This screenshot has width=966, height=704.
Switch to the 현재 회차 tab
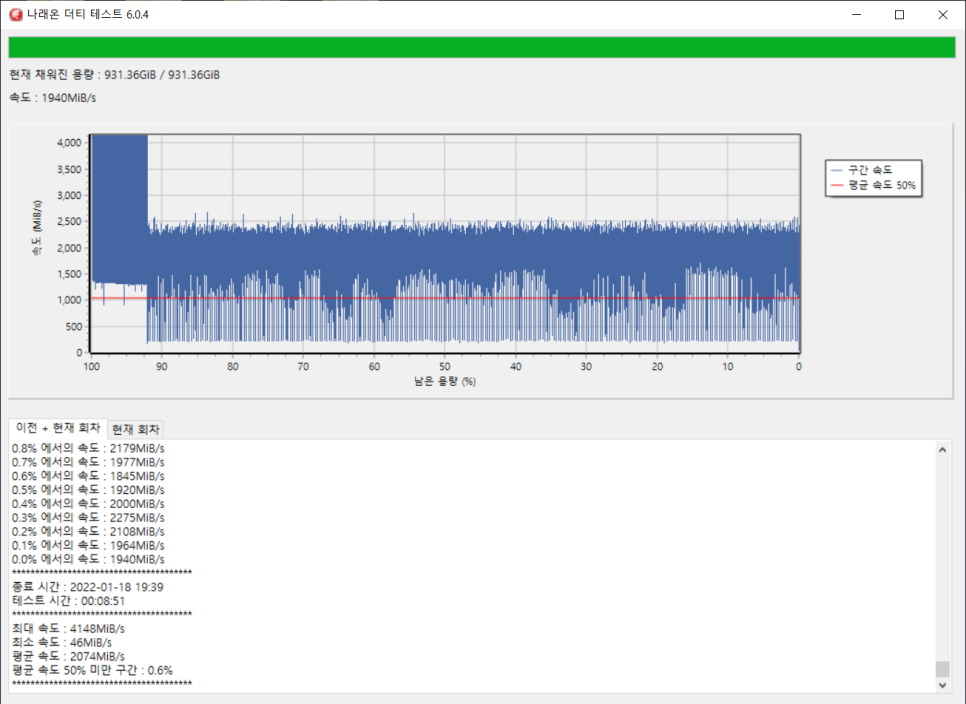[x=136, y=429]
